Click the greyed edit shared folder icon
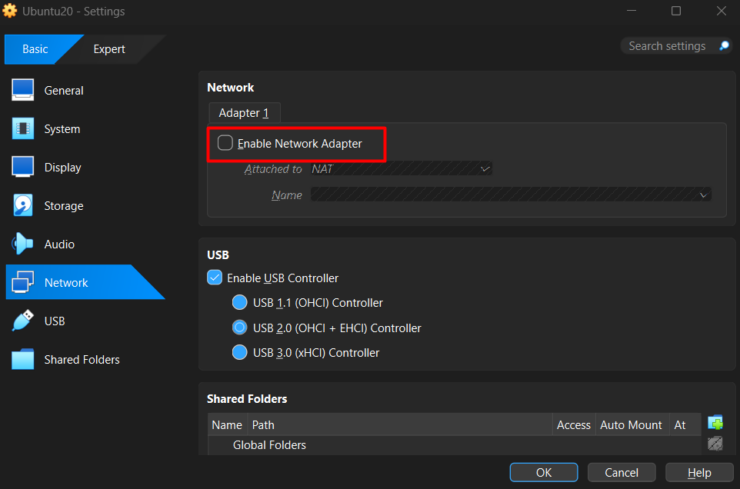This screenshot has width=740, height=489. (715, 443)
